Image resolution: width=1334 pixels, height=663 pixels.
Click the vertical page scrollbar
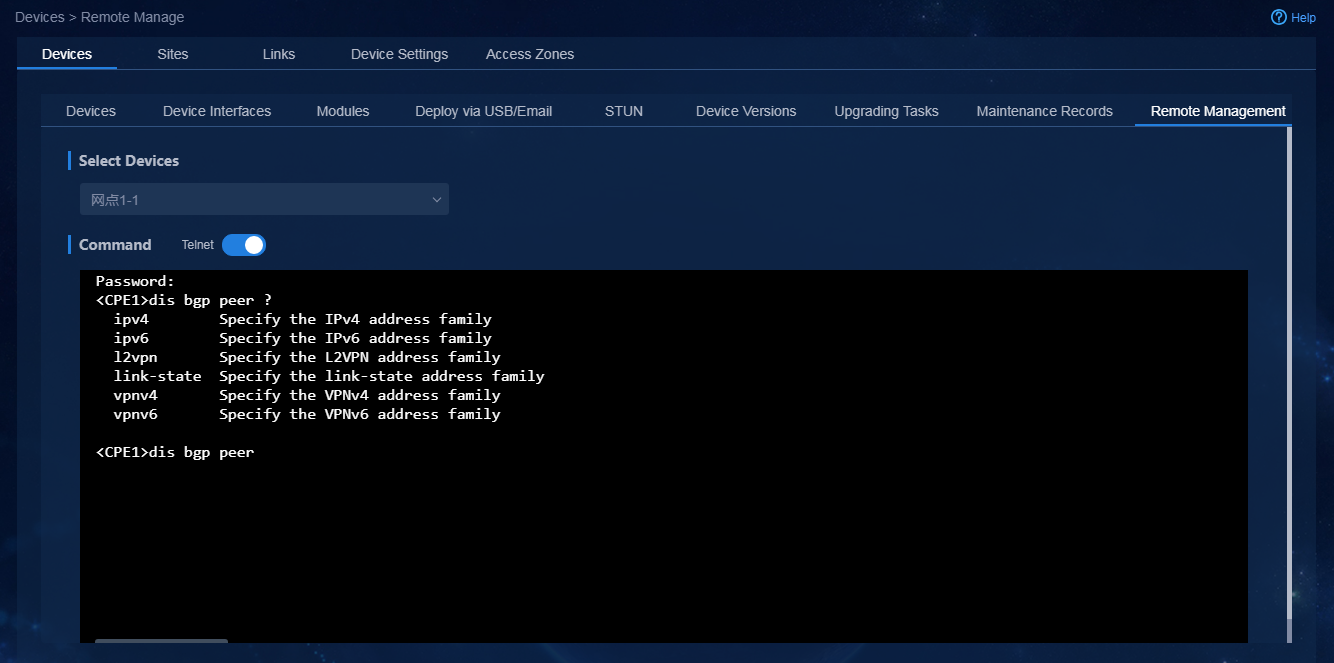point(1289,372)
